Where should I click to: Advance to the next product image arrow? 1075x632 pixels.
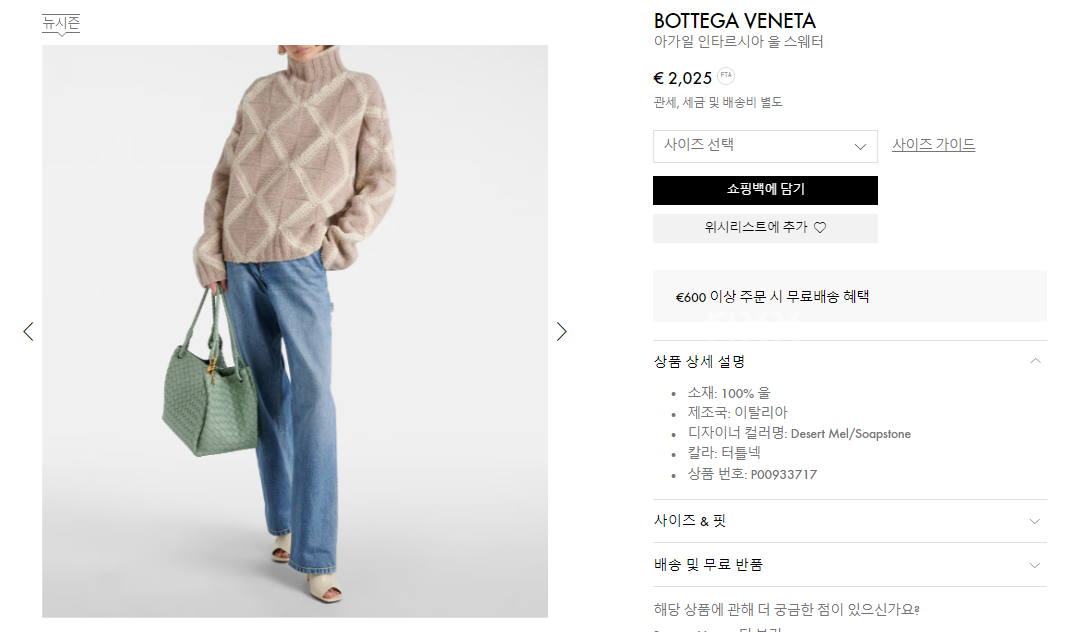(561, 332)
